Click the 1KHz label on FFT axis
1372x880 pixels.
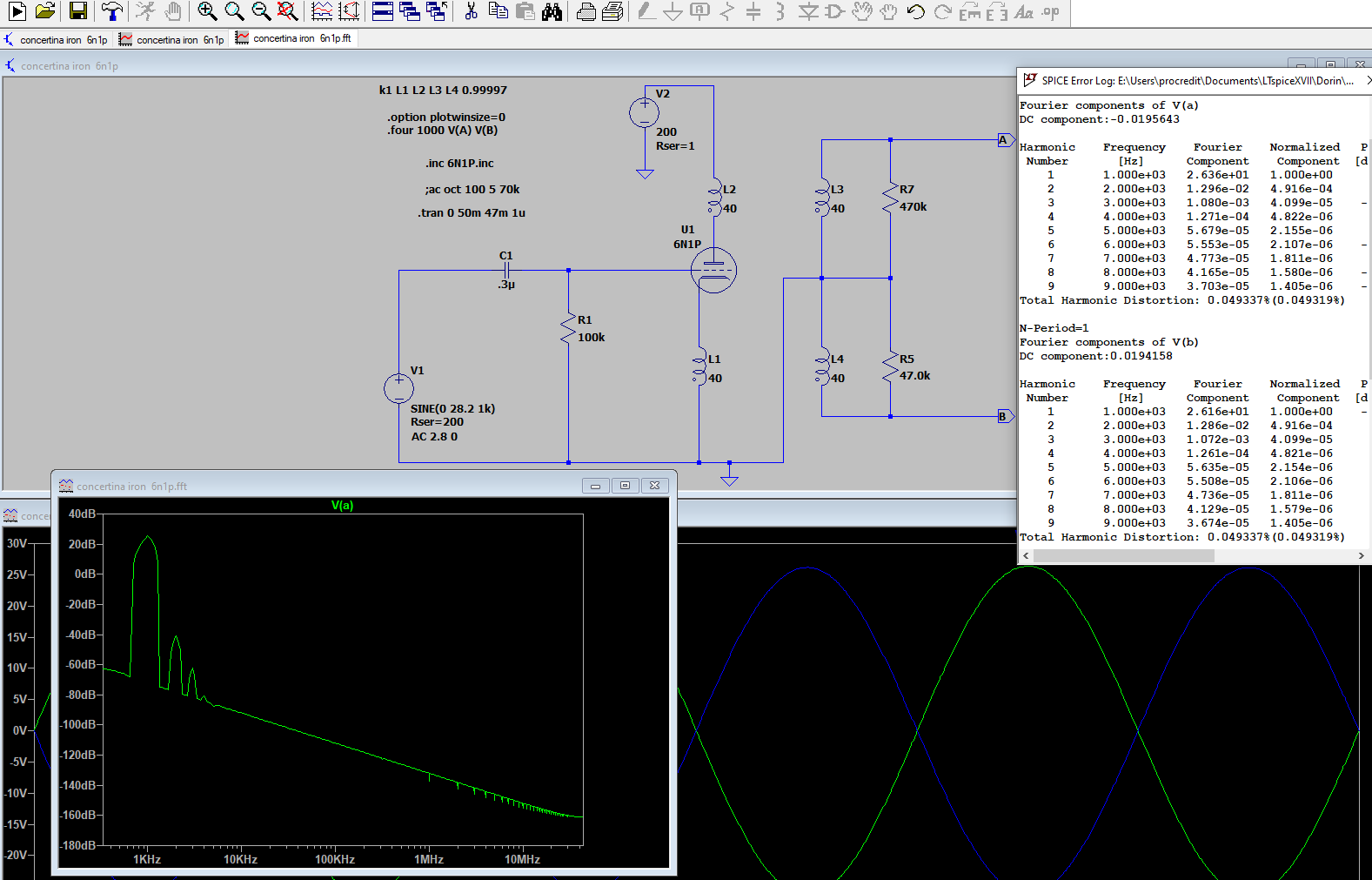[147, 859]
